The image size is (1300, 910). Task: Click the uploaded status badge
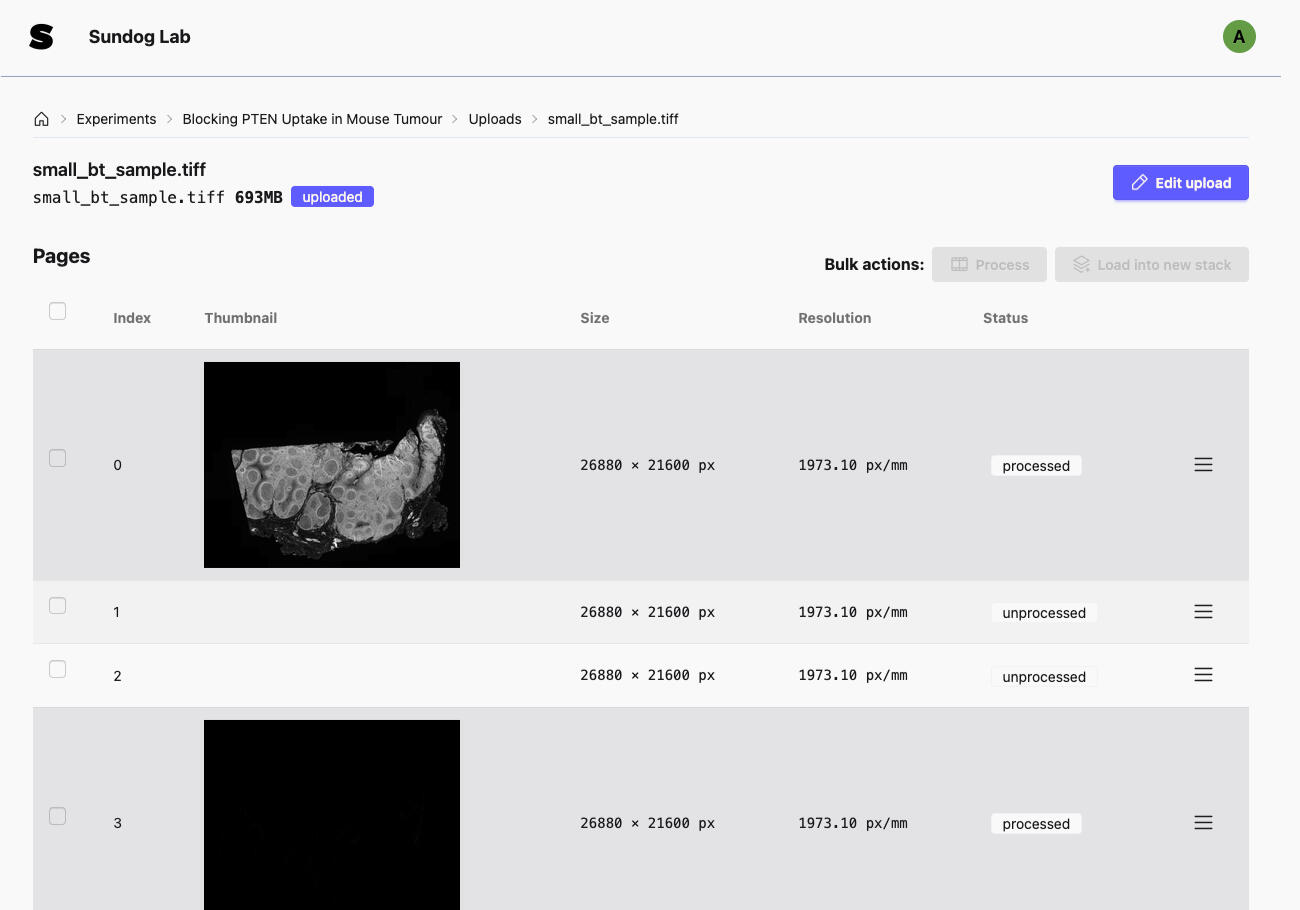click(x=332, y=196)
